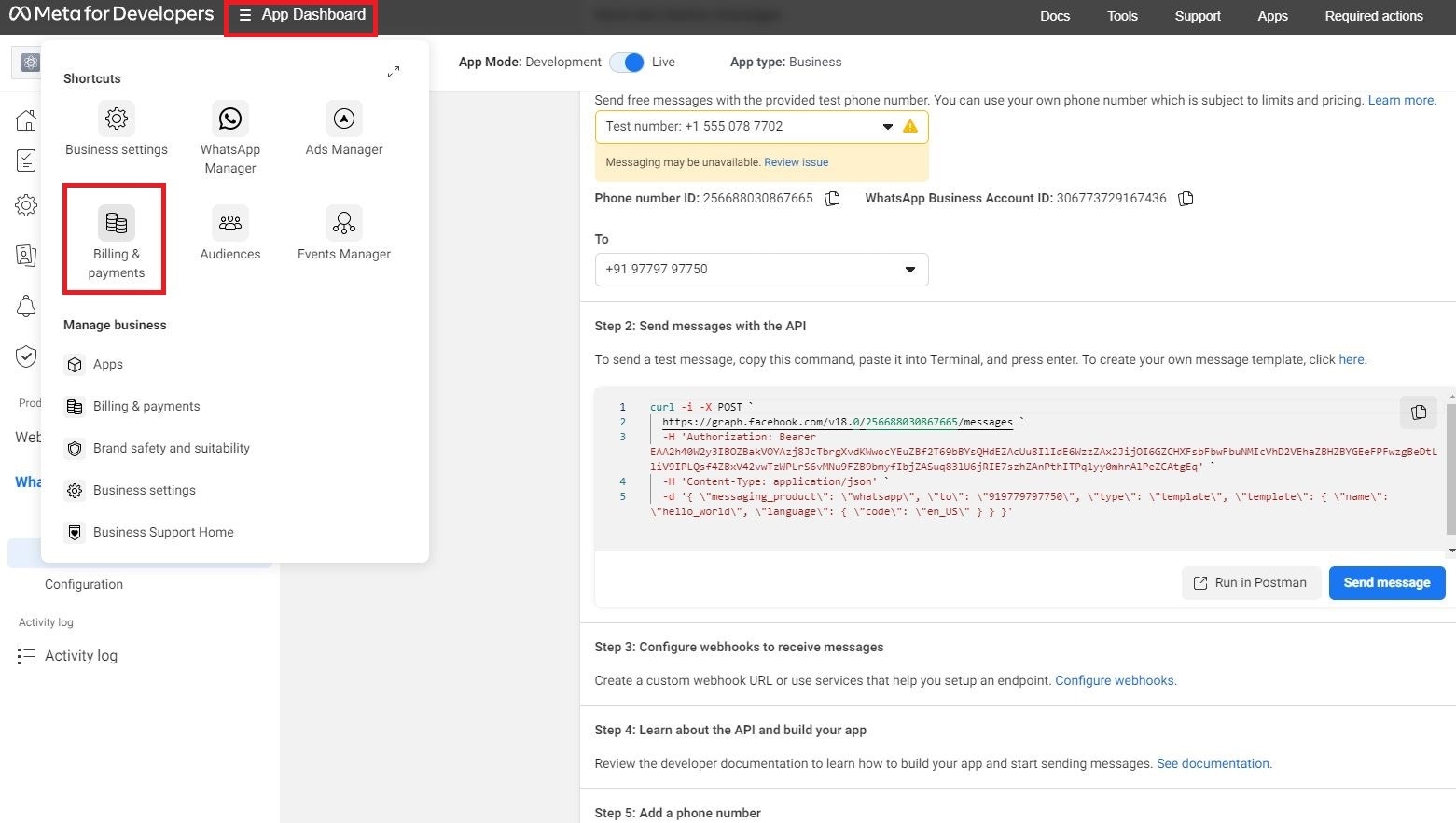Click the Brand safety shield icon
1456x823 pixels.
75,449
